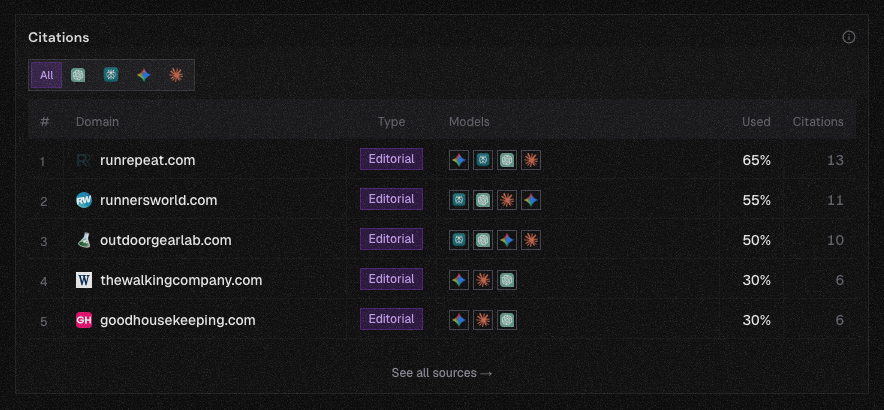Click the See all sources link

point(442,373)
